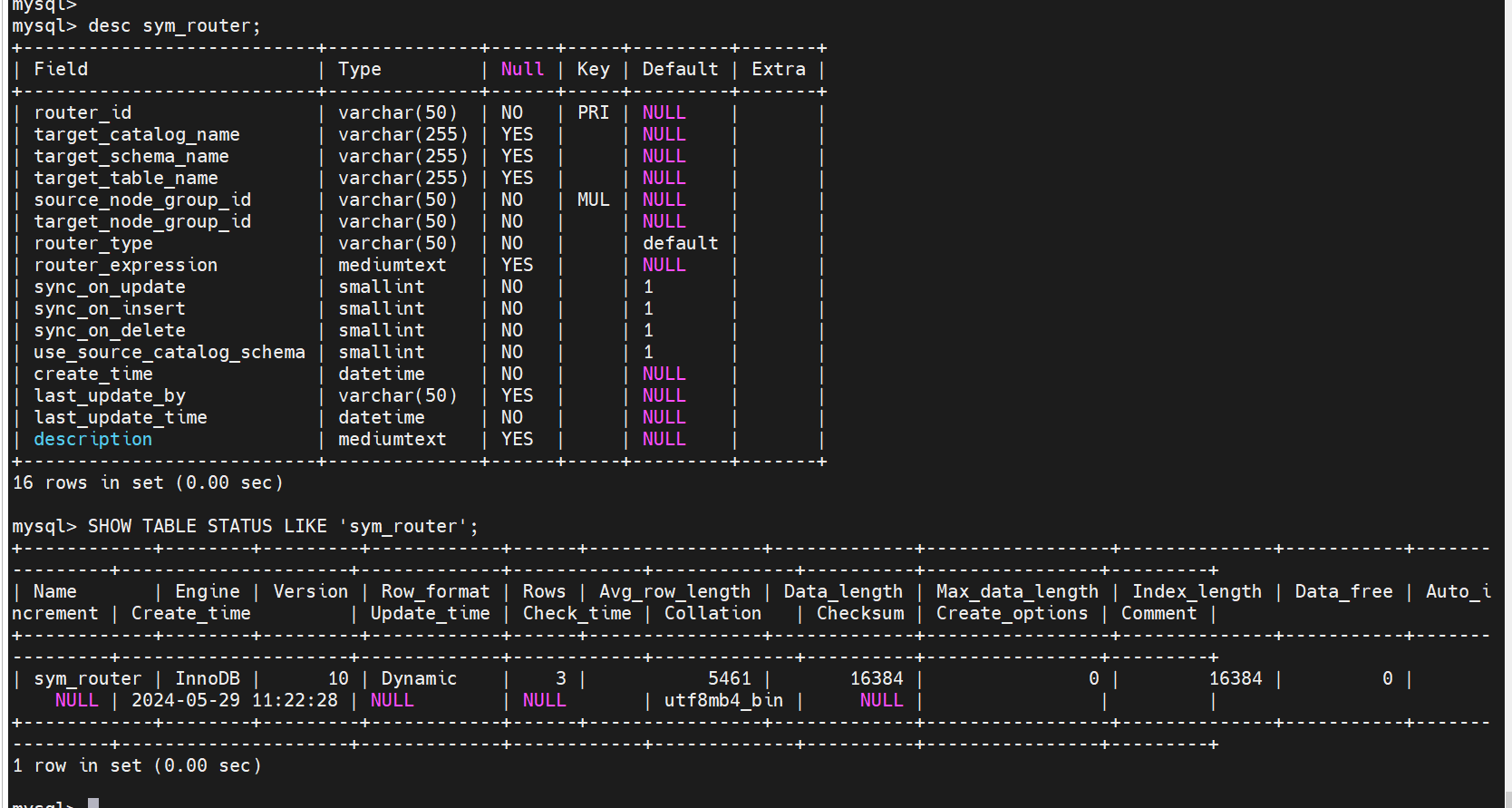Click the magenta 'Null' column header

(x=522, y=70)
